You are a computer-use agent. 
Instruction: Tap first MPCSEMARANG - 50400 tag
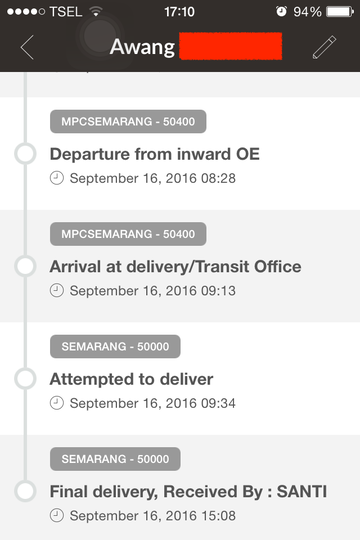coord(128,122)
